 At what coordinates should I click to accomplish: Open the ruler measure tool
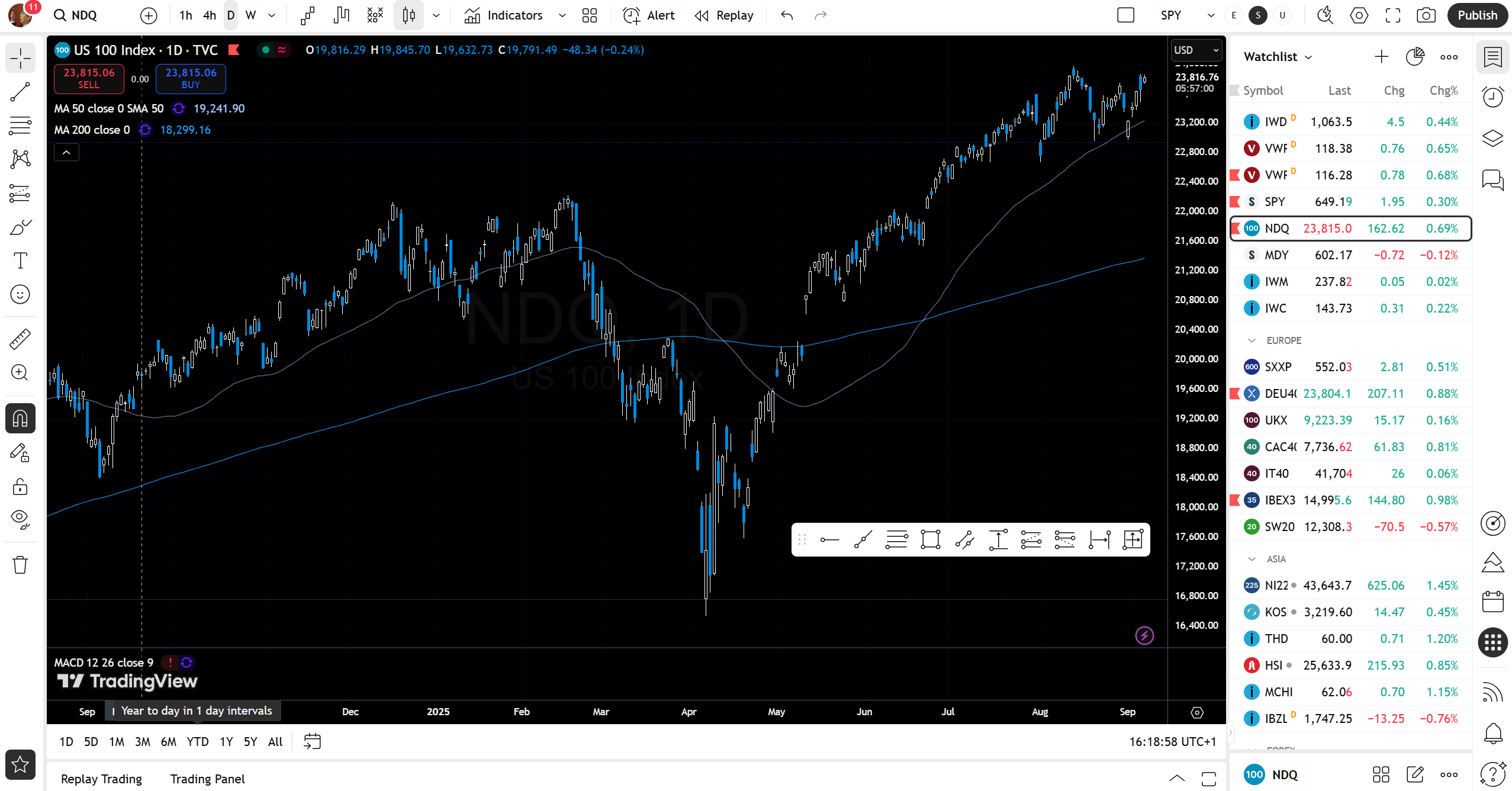[x=20, y=339]
